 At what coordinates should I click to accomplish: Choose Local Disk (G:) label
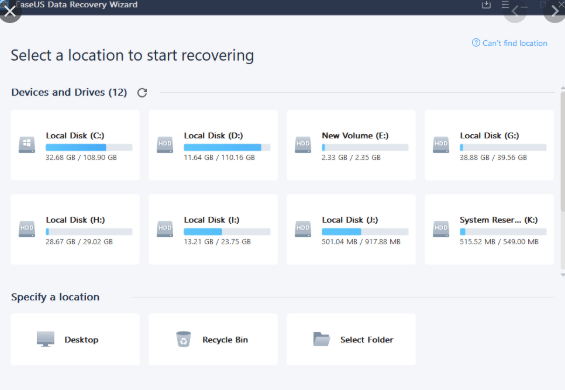pyautogui.click(x=489, y=136)
